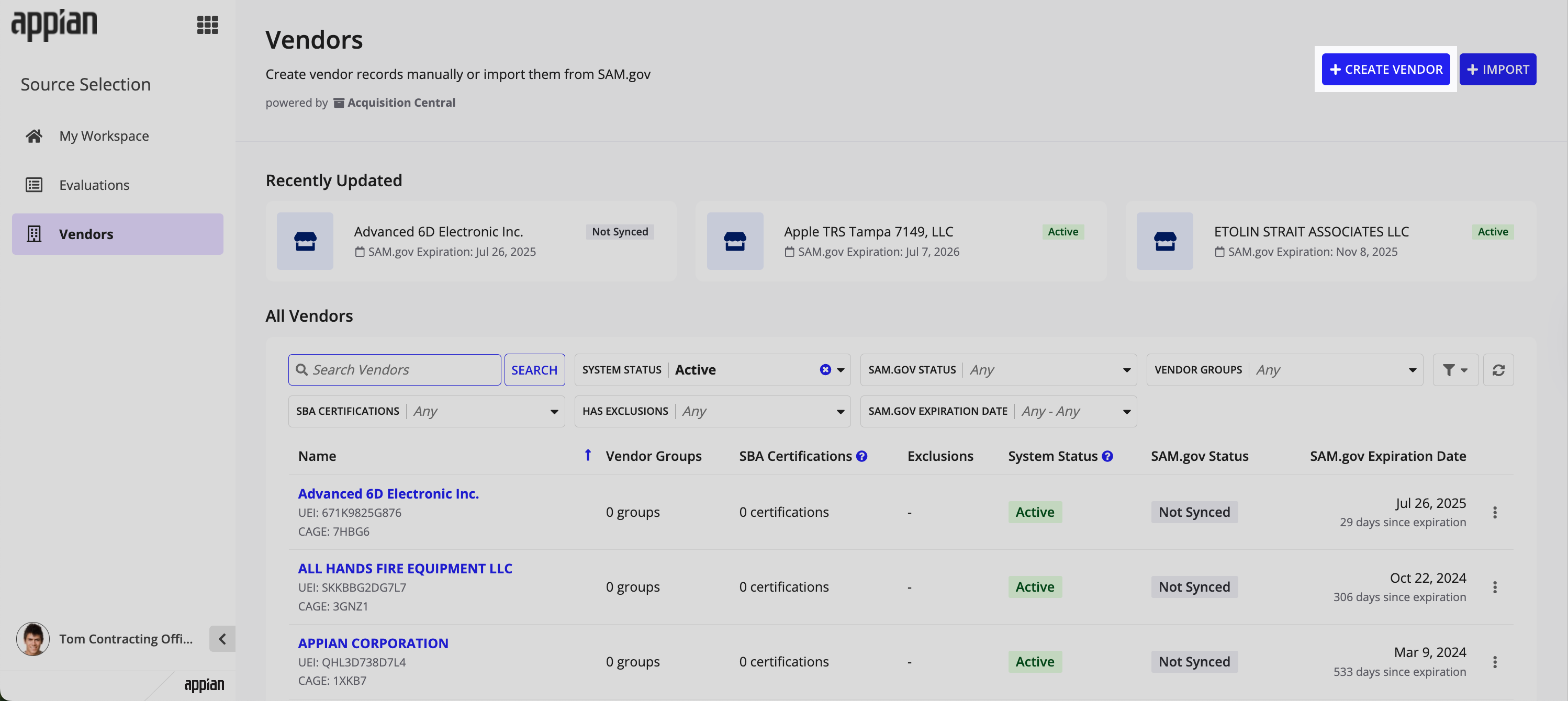Click the My Workspace home icon
Screen dimensions: 1568x701
click(34, 135)
